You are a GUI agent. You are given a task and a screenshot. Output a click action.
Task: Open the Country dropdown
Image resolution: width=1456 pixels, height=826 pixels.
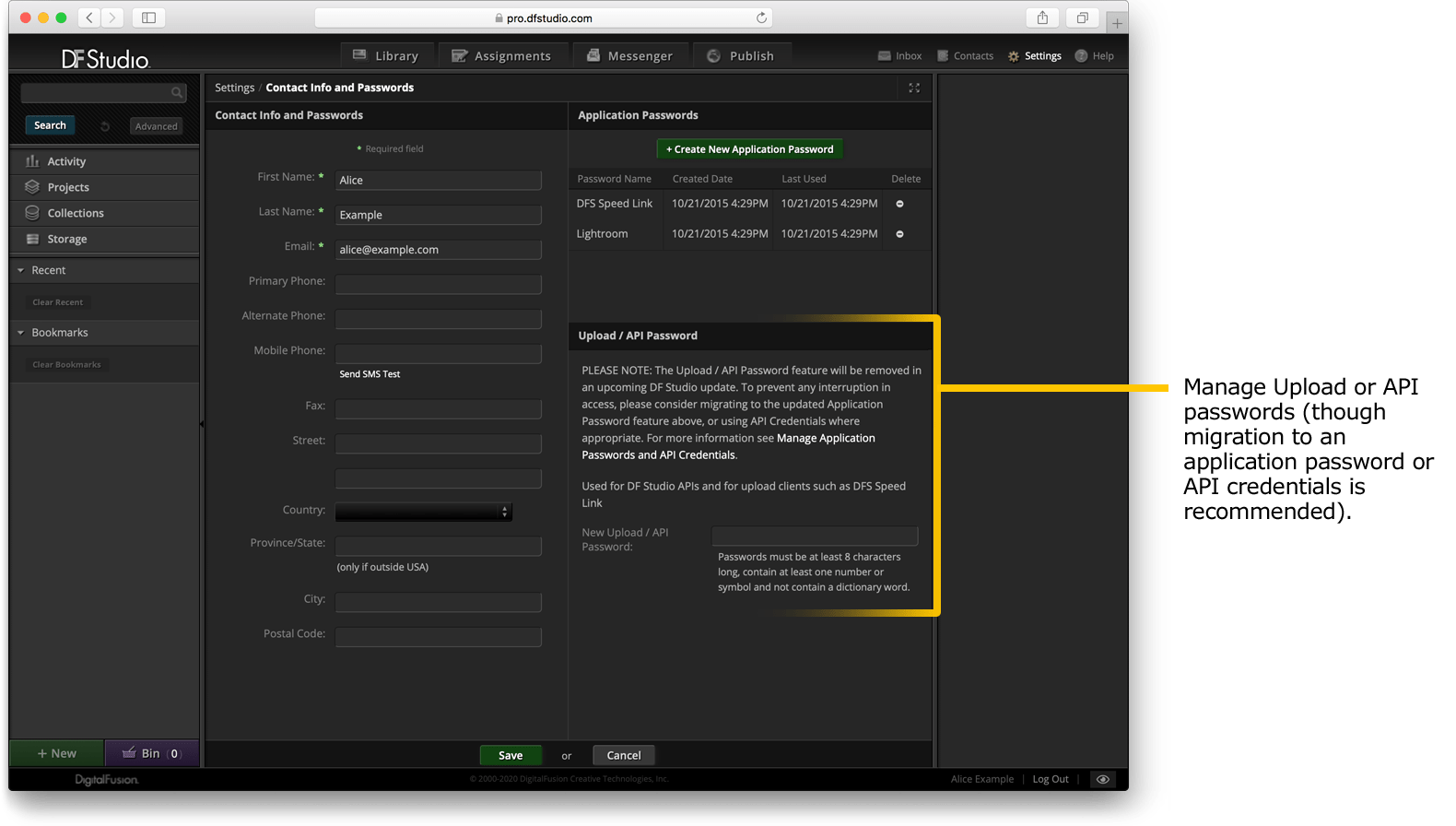424,512
